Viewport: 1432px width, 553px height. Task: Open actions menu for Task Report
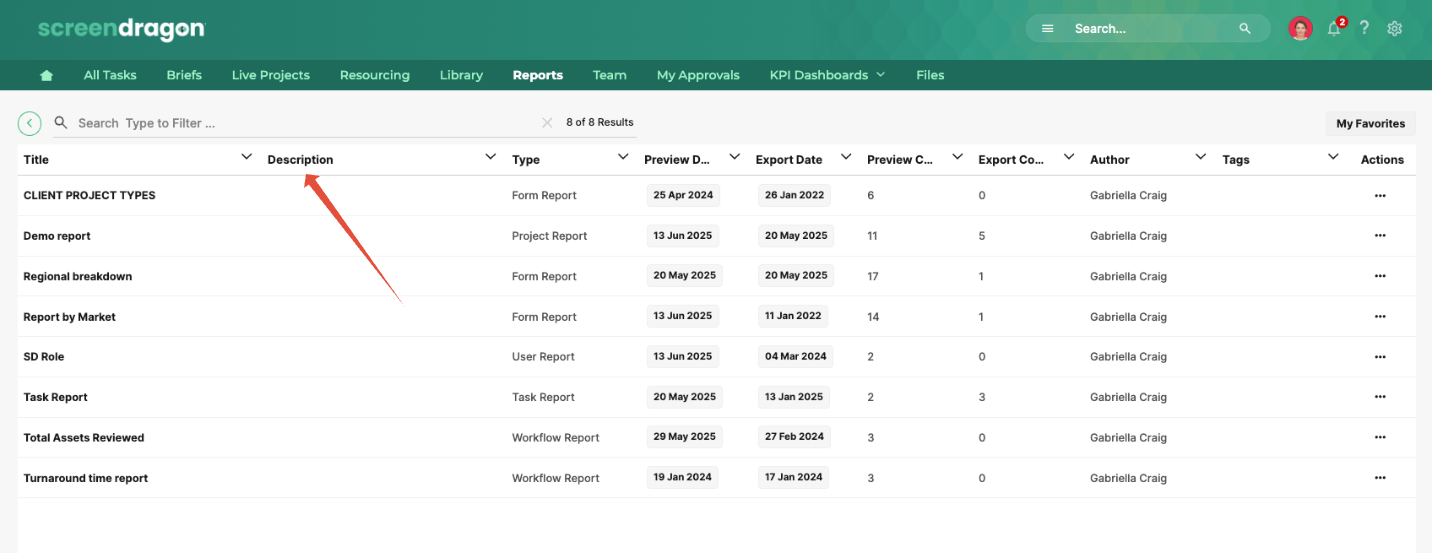1380,397
